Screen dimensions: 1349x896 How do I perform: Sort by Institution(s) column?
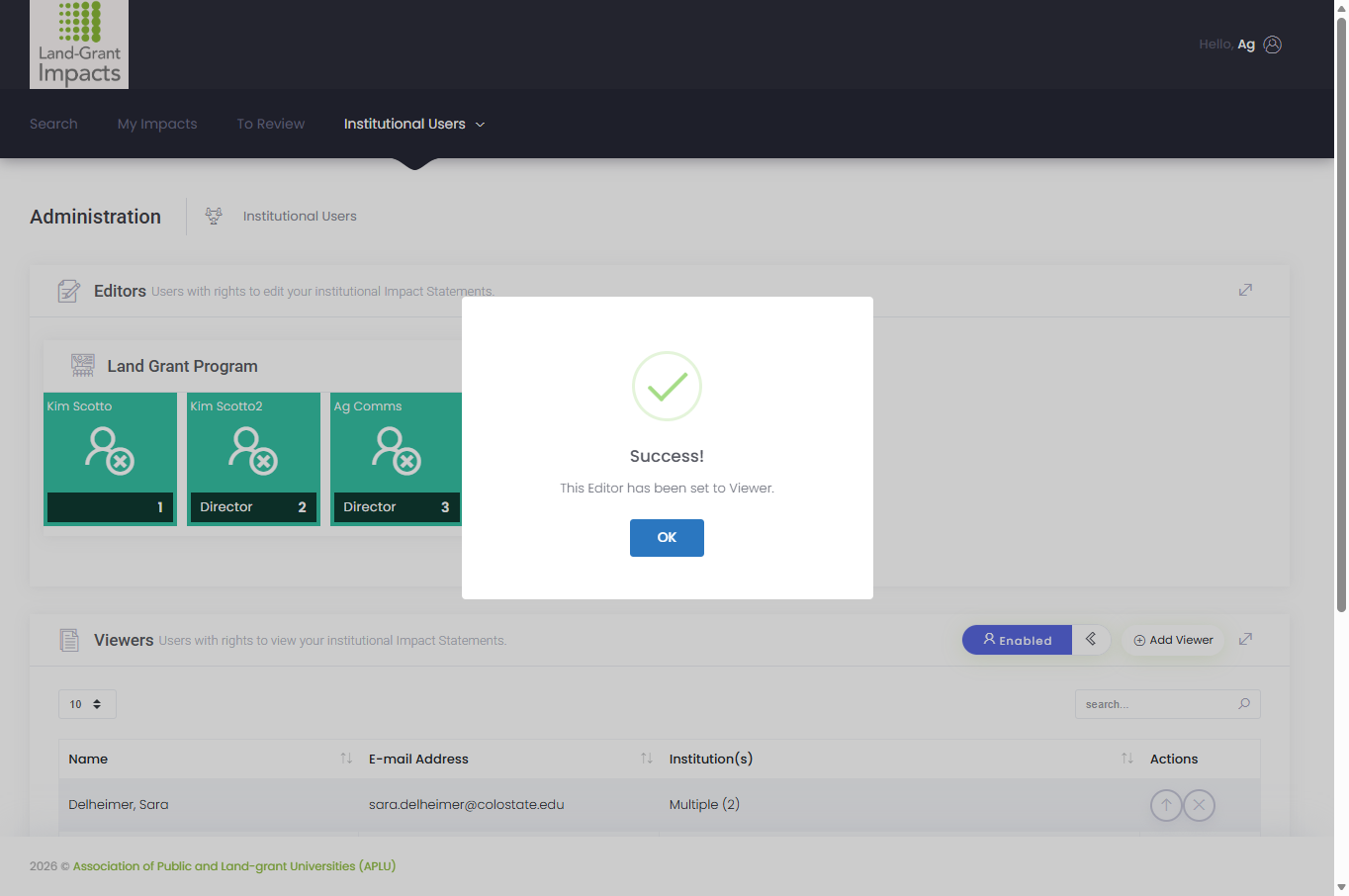(900, 759)
